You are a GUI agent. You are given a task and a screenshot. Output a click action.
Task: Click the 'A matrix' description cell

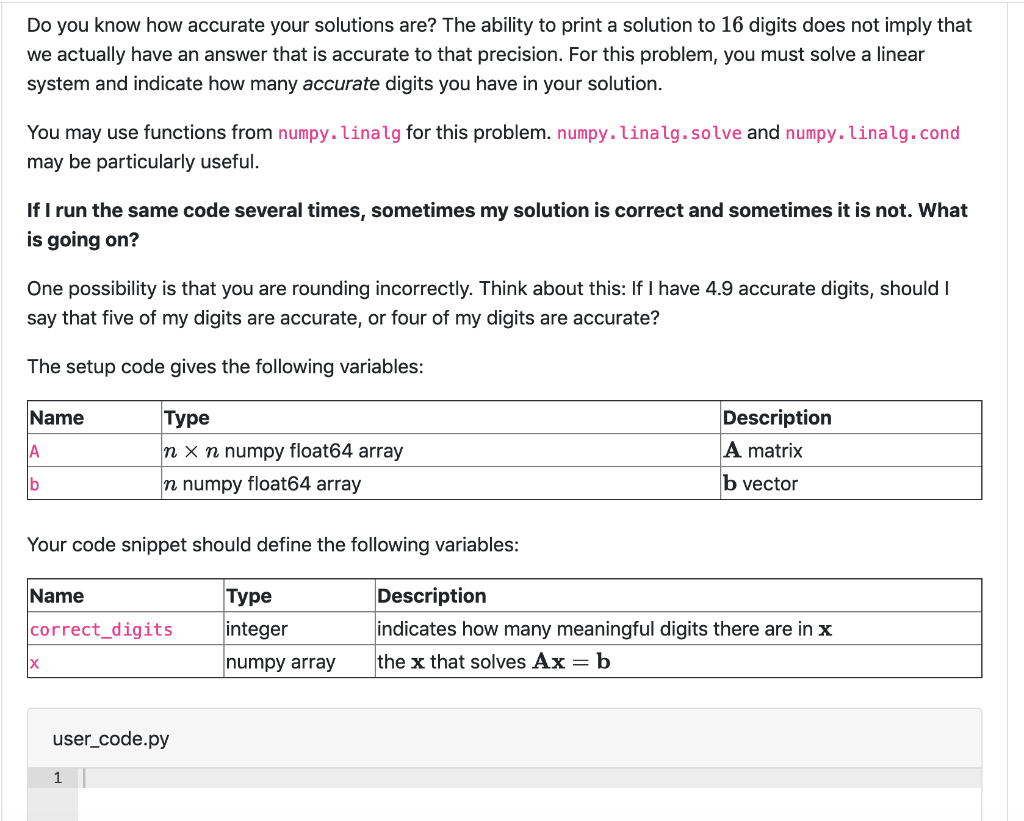tap(751, 451)
